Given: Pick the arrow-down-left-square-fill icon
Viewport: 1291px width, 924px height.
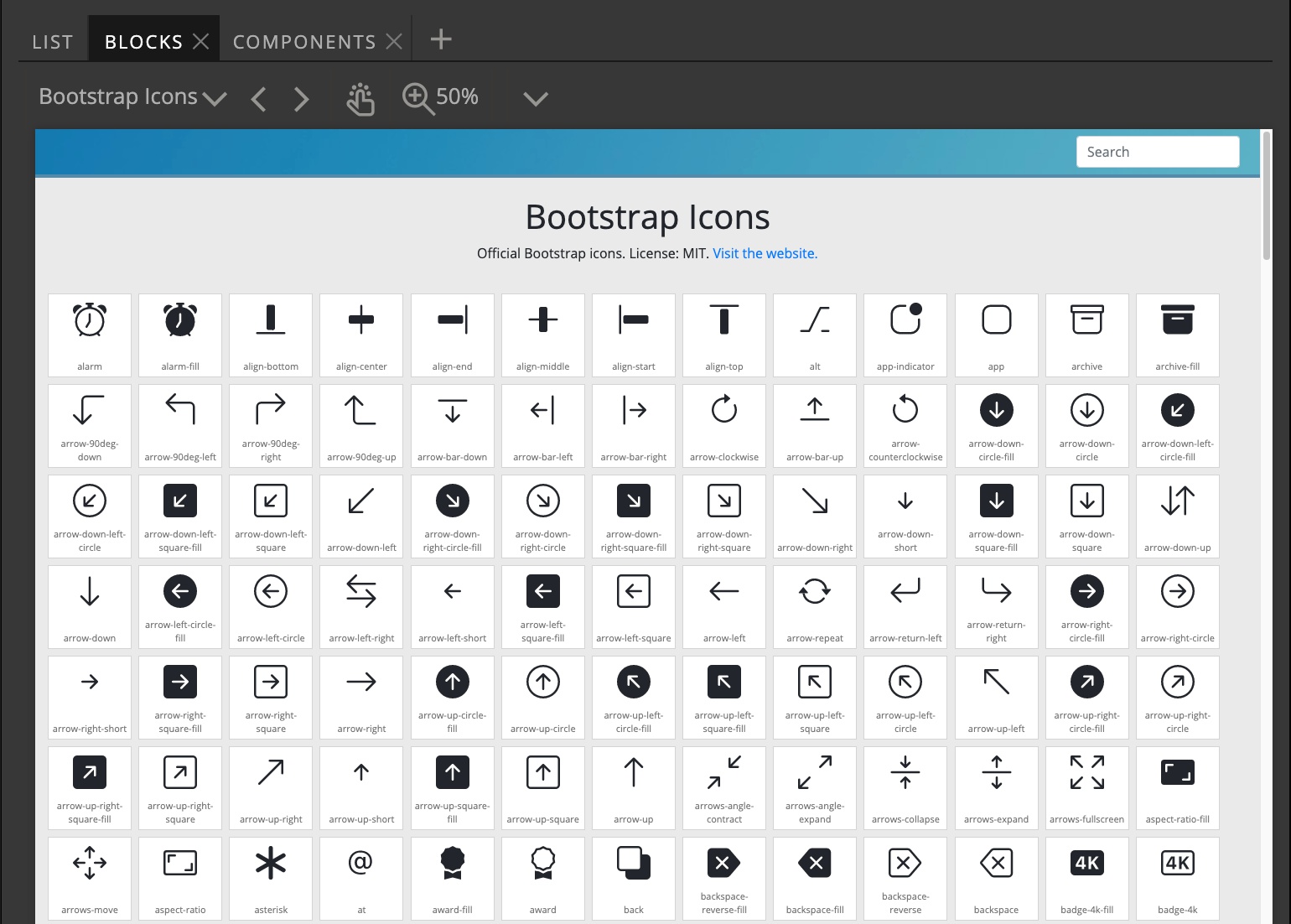Looking at the screenshot, I should click(x=180, y=517).
